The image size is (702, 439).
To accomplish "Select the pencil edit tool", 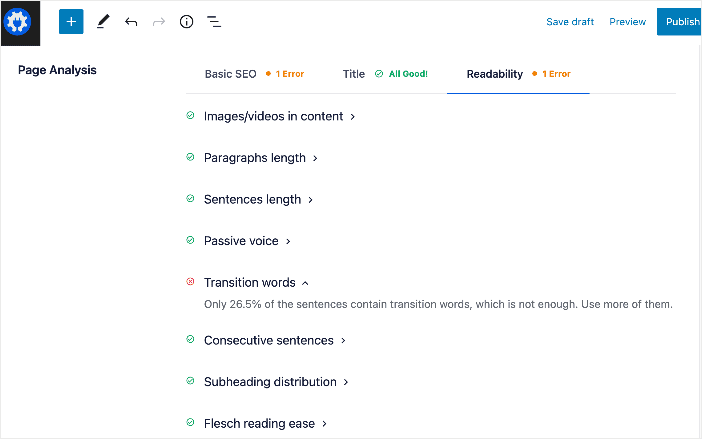I will point(103,21).
